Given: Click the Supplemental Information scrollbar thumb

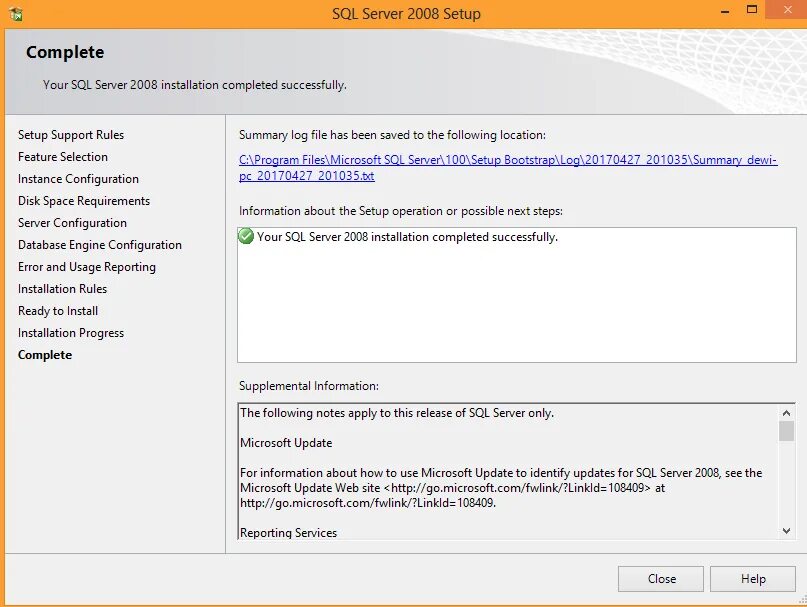Looking at the screenshot, I should [x=786, y=431].
